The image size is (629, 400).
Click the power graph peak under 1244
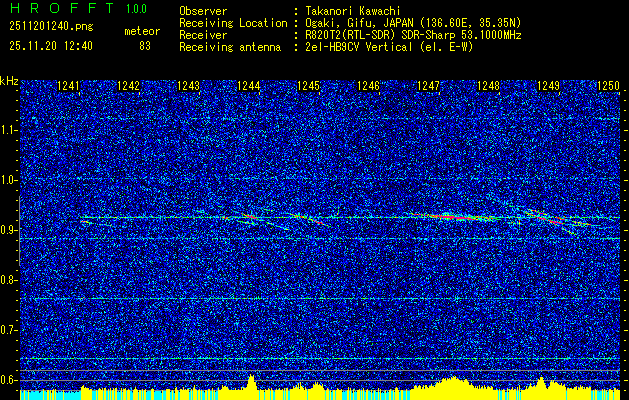(x=251, y=381)
